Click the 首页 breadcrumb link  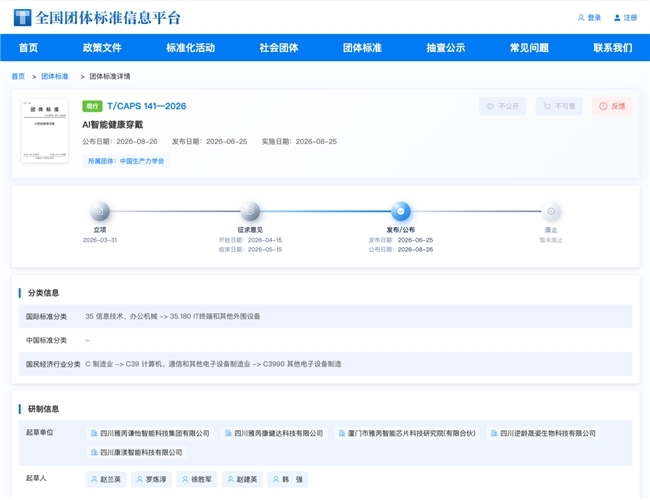18,76
